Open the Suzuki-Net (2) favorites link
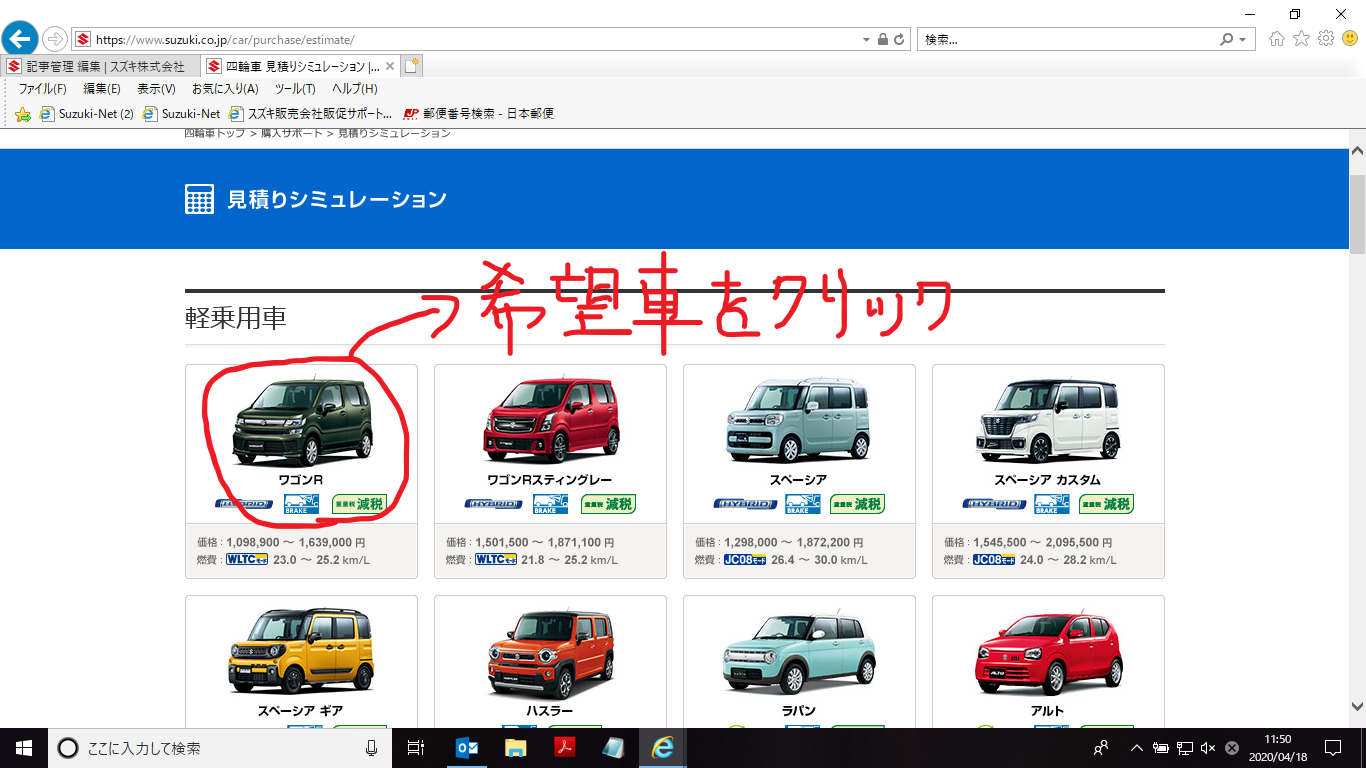The width and height of the screenshot is (1366, 768). pyautogui.click(x=87, y=114)
